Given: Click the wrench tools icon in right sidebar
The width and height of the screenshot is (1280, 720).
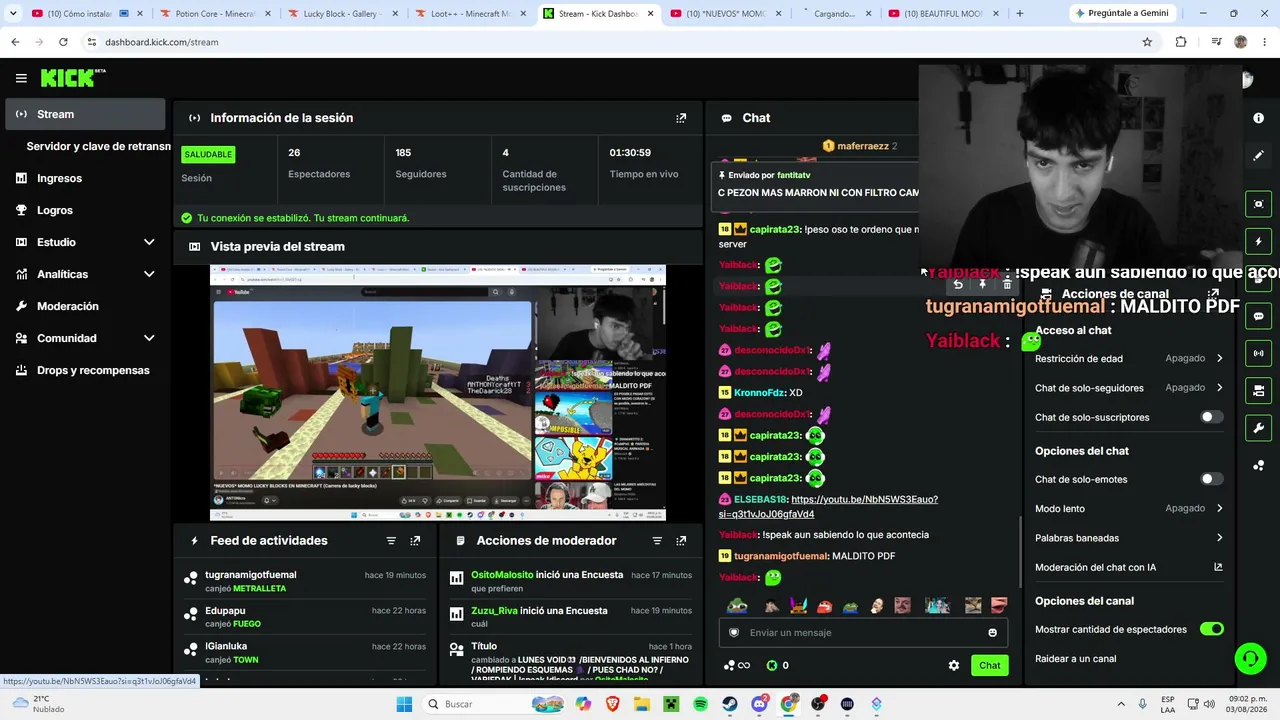Looking at the screenshot, I should click(x=1258, y=428).
